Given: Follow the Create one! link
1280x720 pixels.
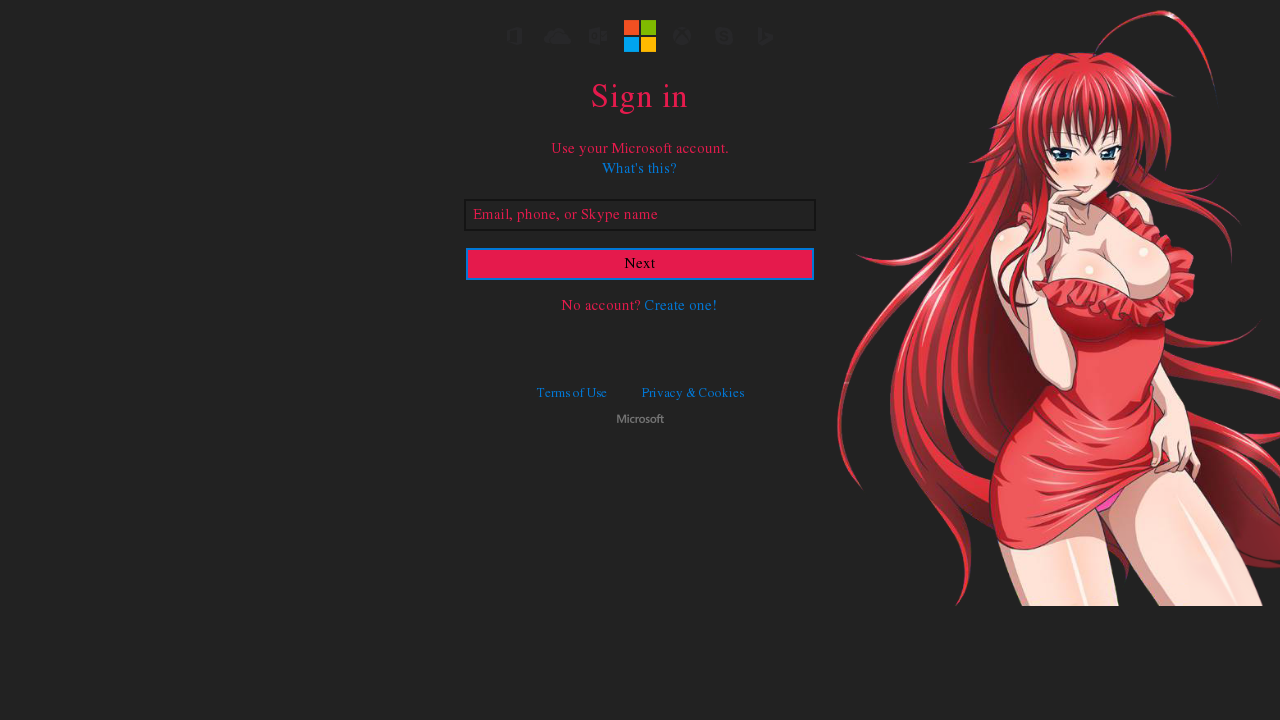Looking at the screenshot, I should tap(681, 305).
